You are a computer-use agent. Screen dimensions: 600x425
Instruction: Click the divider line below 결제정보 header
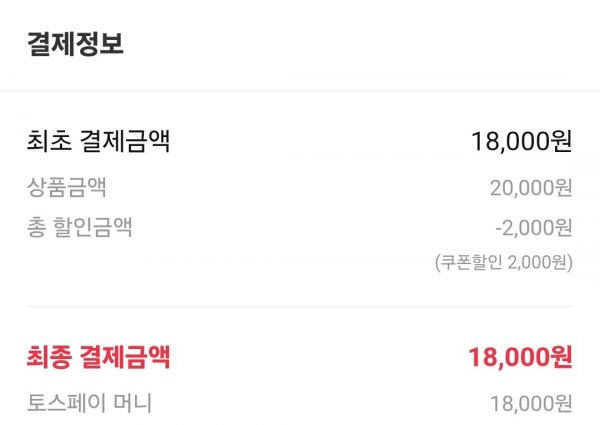(x=300, y=91)
